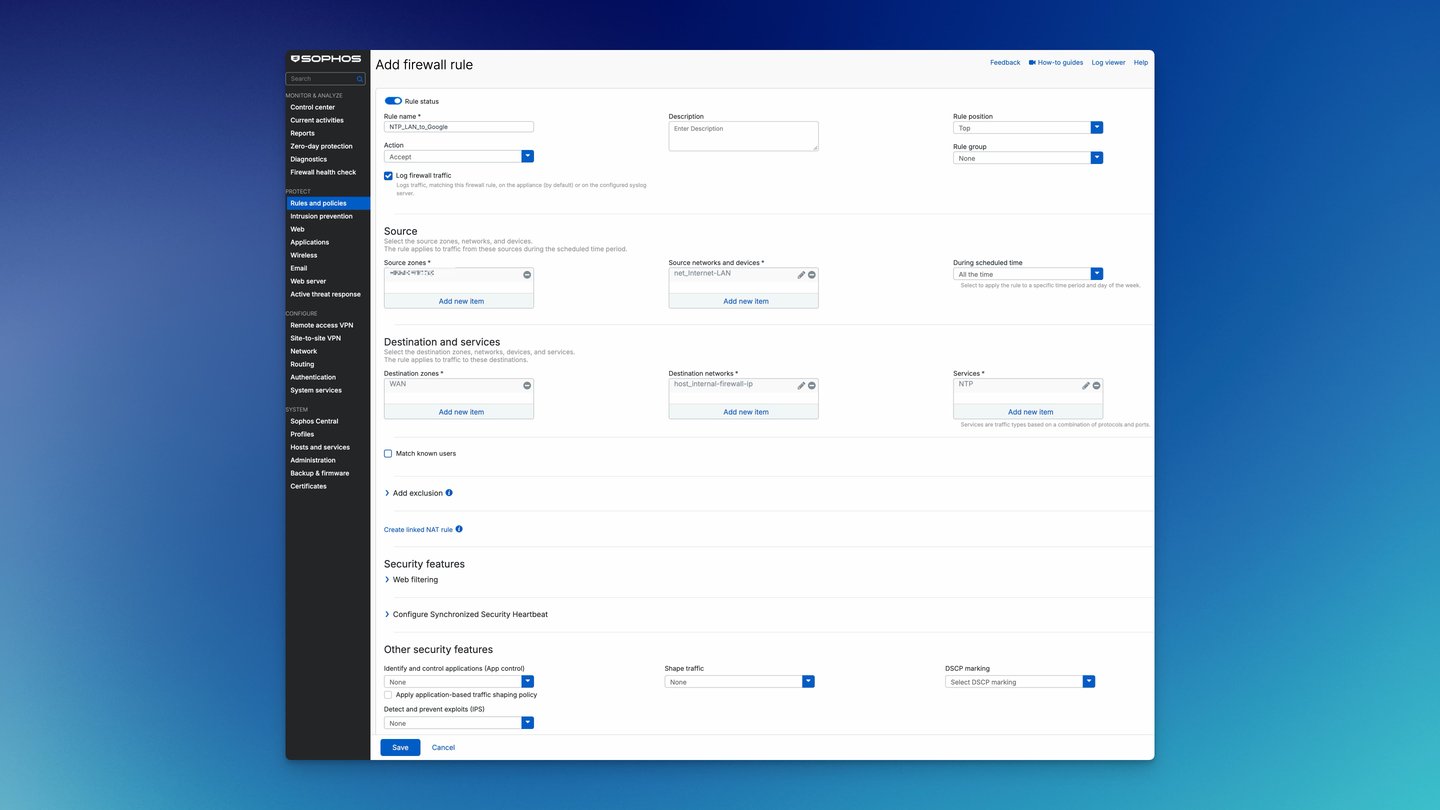Remove the NTP service entry

coord(1096,385)
